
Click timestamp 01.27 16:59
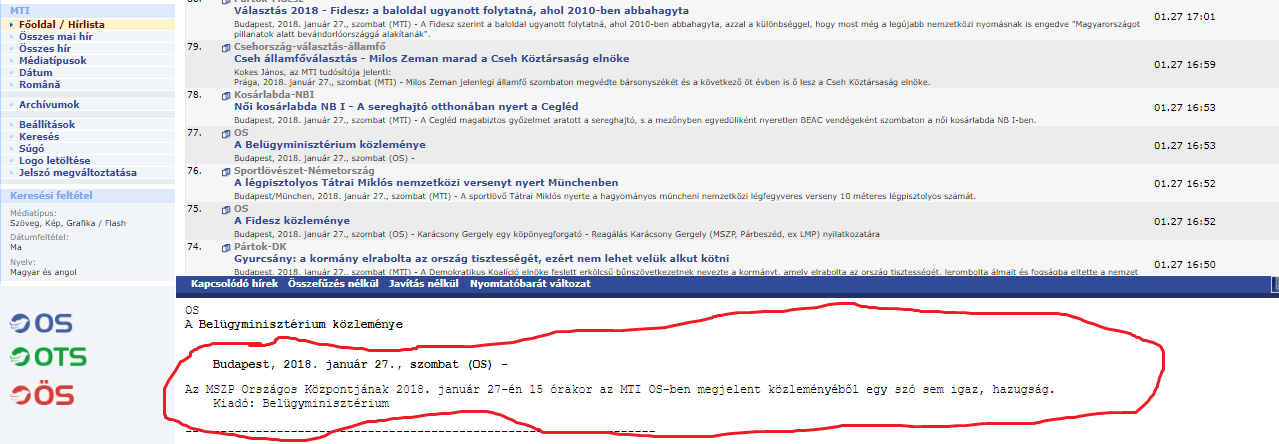point(1184,65)
